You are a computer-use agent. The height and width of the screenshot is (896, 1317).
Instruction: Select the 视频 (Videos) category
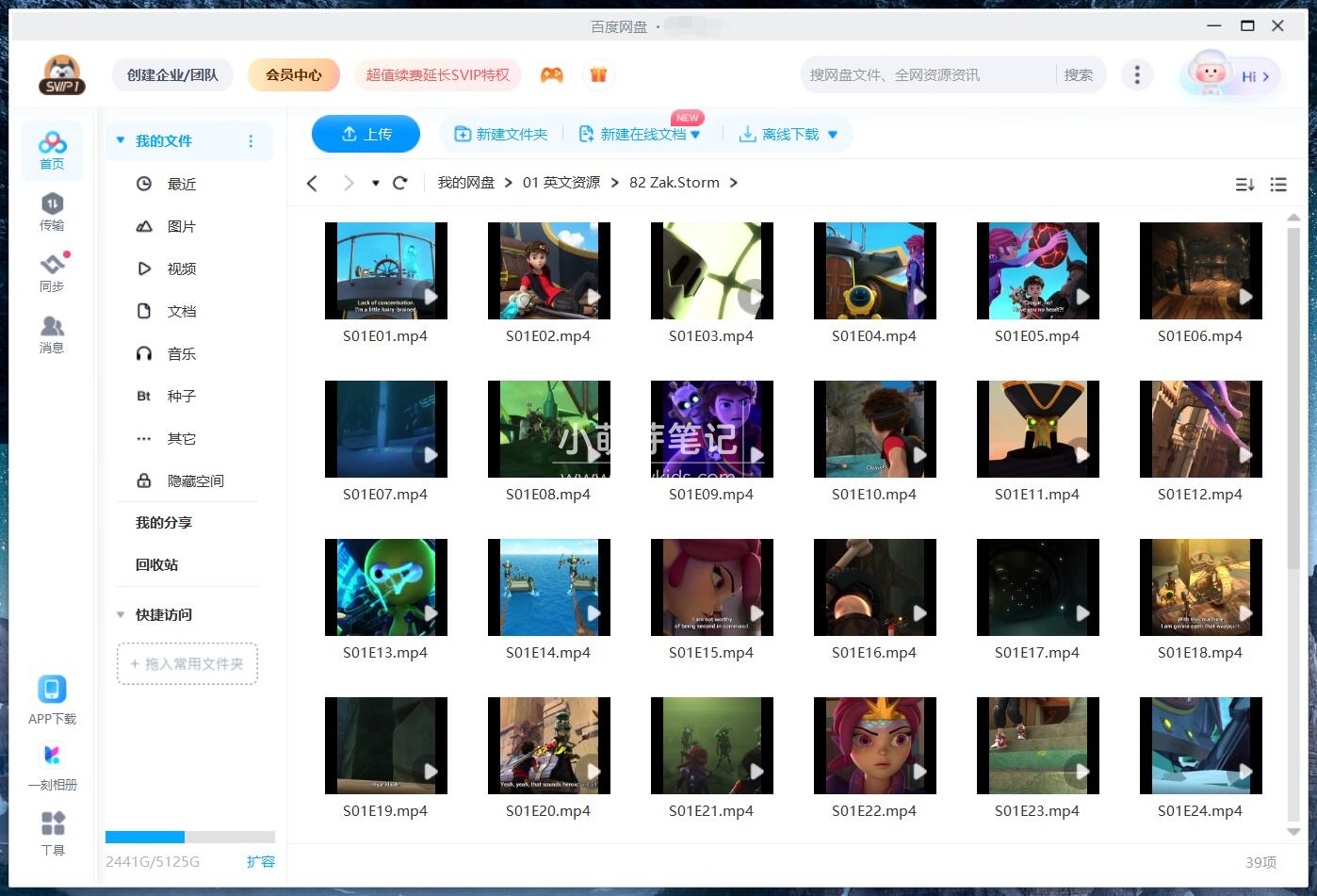[180, 269]
